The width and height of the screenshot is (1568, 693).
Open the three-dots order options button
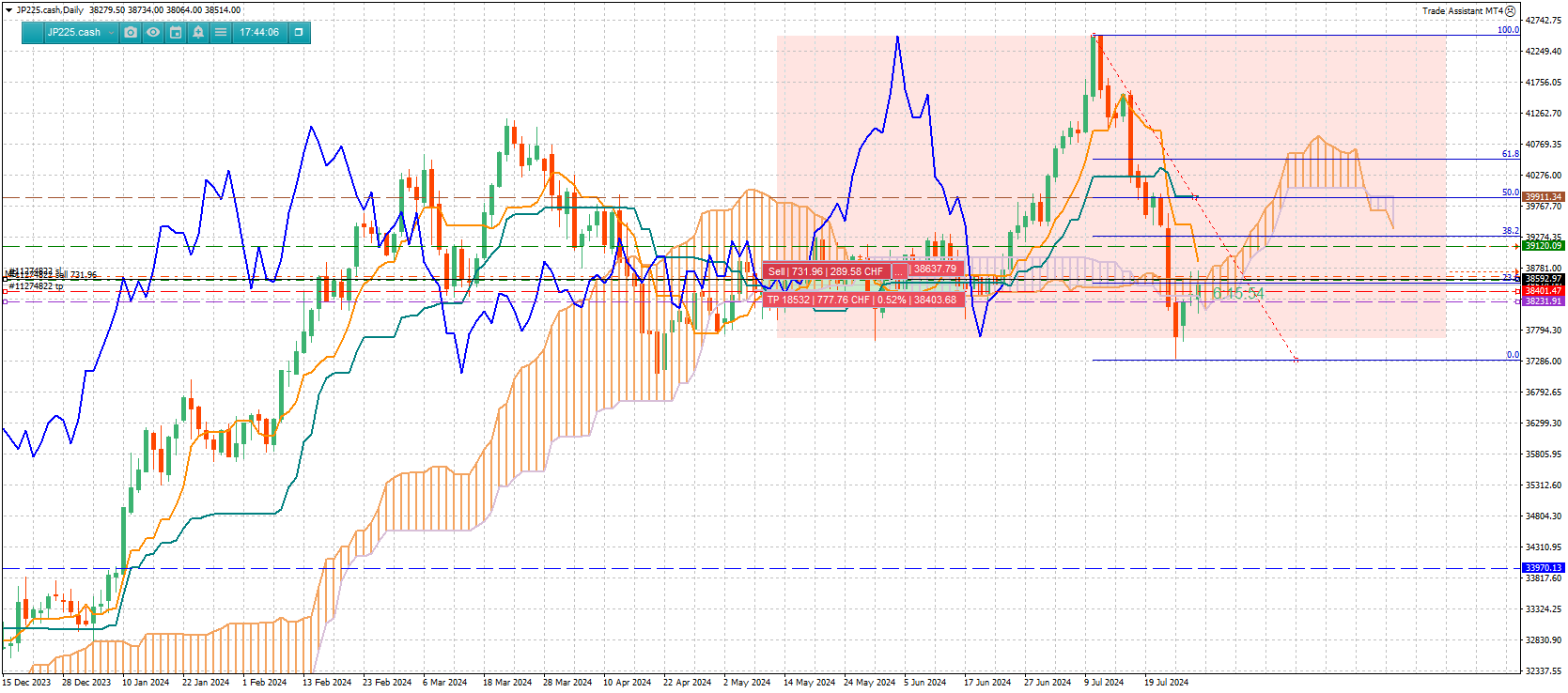click(898, 271)
